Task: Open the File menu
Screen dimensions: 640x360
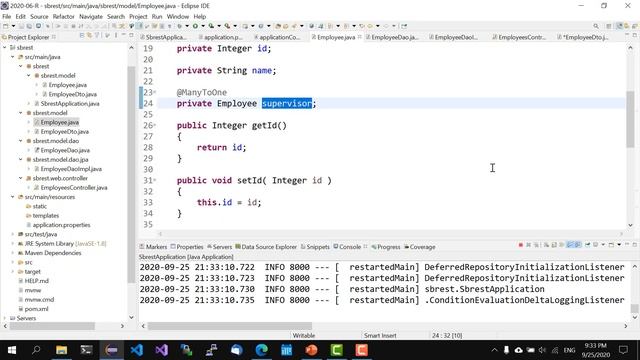Action: click(x=7, y=16)
